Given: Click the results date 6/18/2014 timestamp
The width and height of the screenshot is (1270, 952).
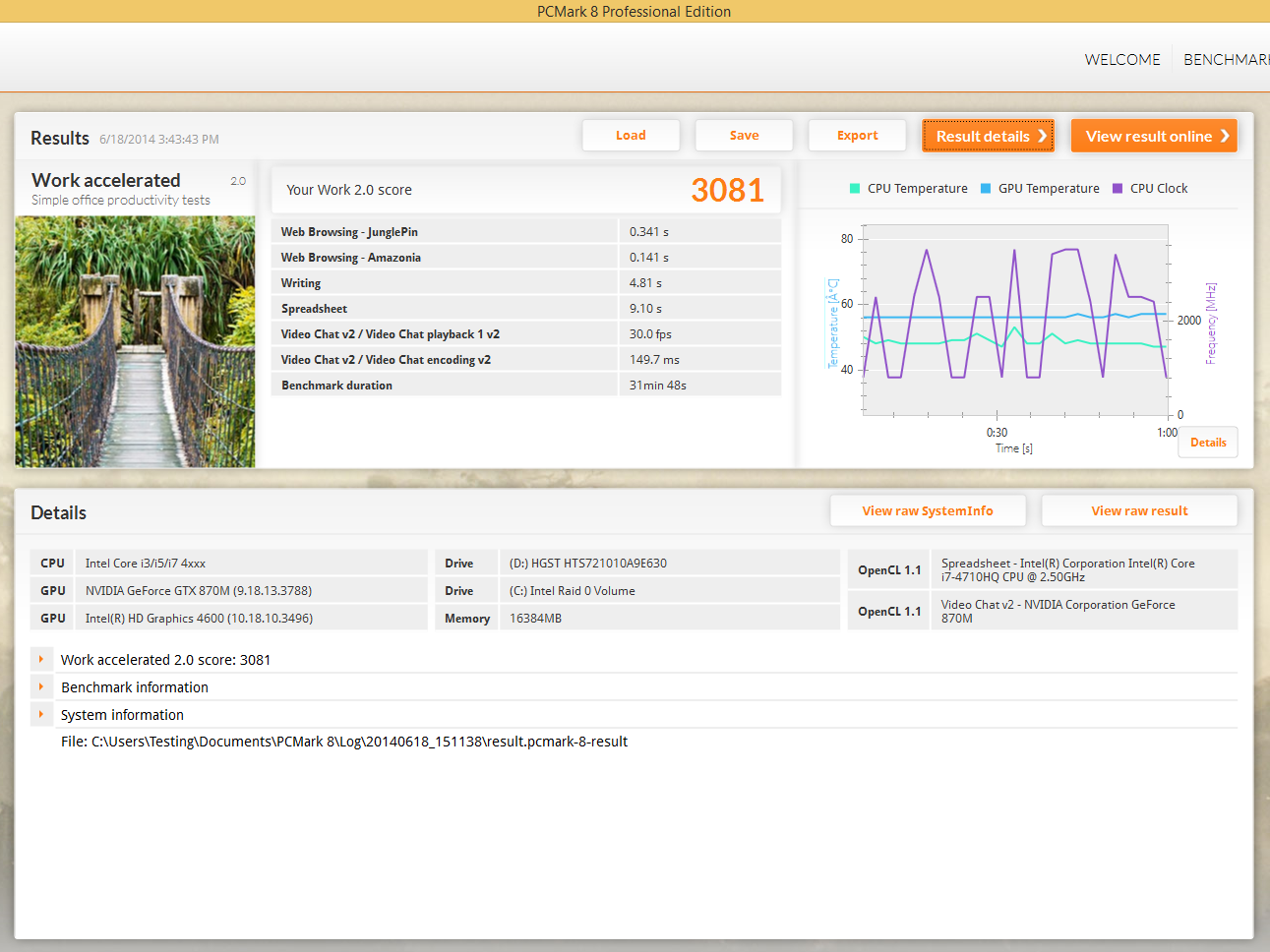Looking at the screenshot, I should point(159,140).
